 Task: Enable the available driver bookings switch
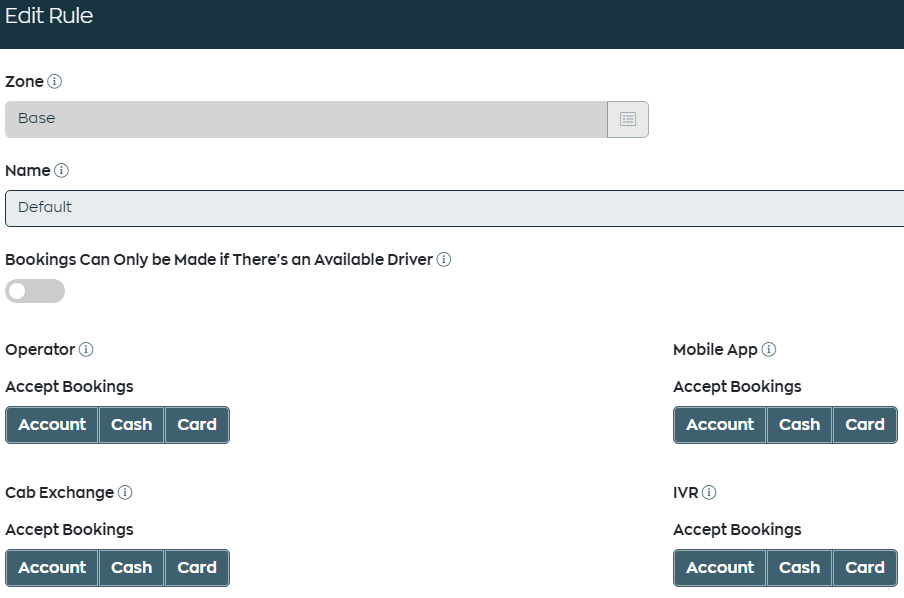[35, 291]
